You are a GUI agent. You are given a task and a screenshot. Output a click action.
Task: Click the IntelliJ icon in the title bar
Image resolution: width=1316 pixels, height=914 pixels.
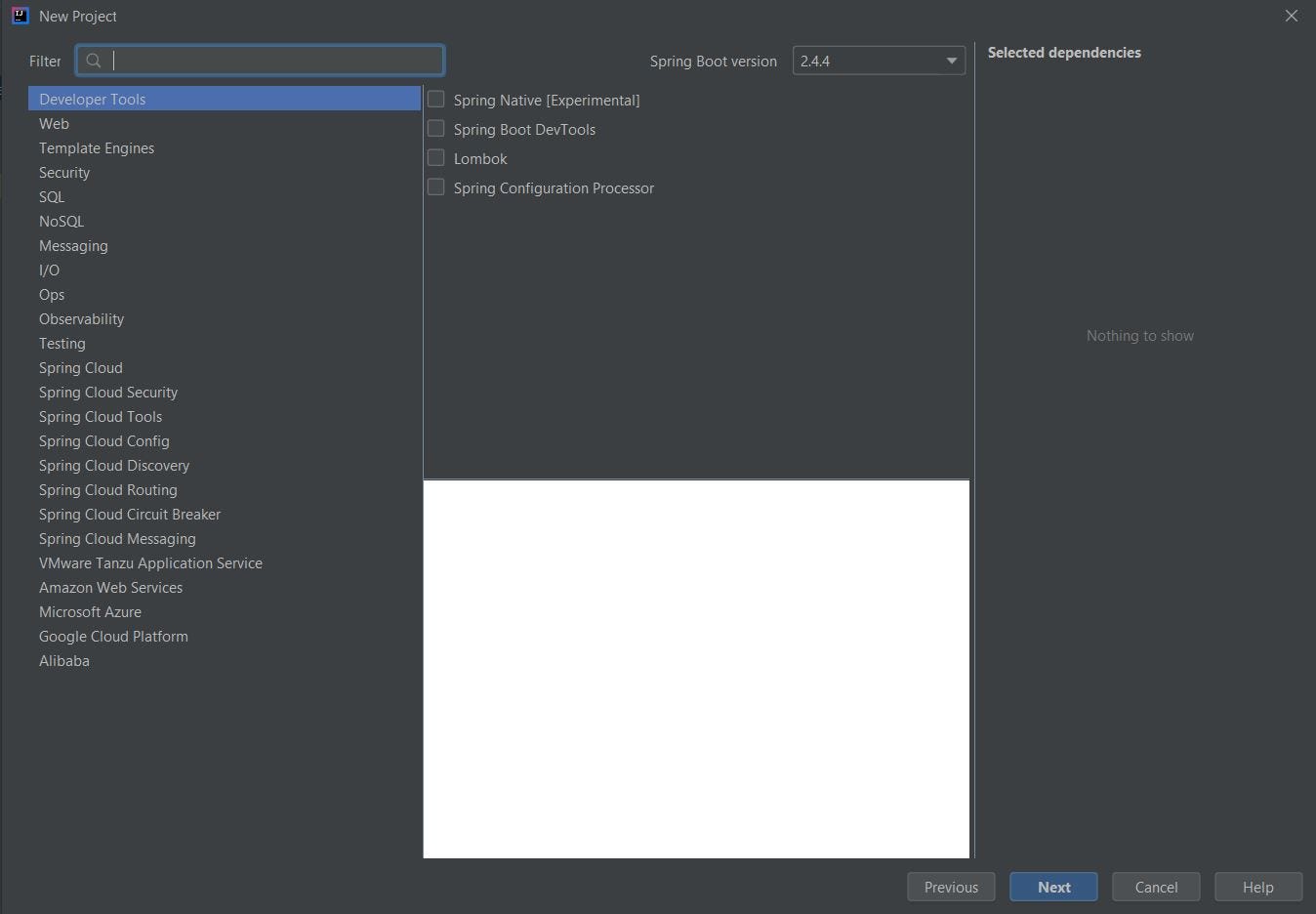[x=20, y=16]
